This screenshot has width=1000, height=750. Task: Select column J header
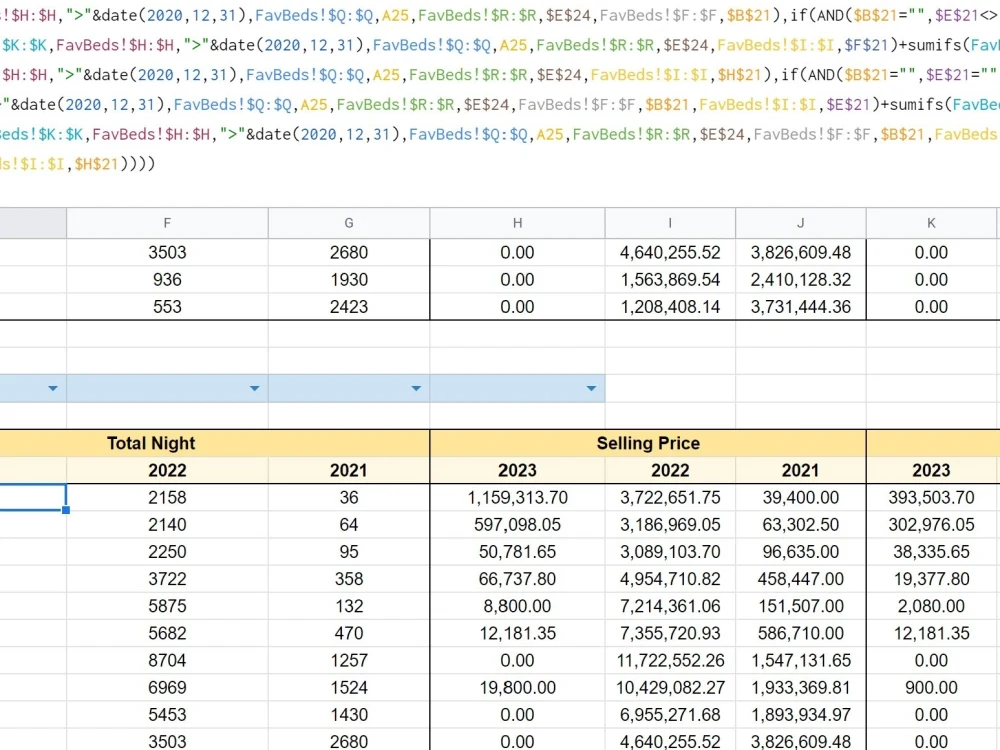point(800,223)
